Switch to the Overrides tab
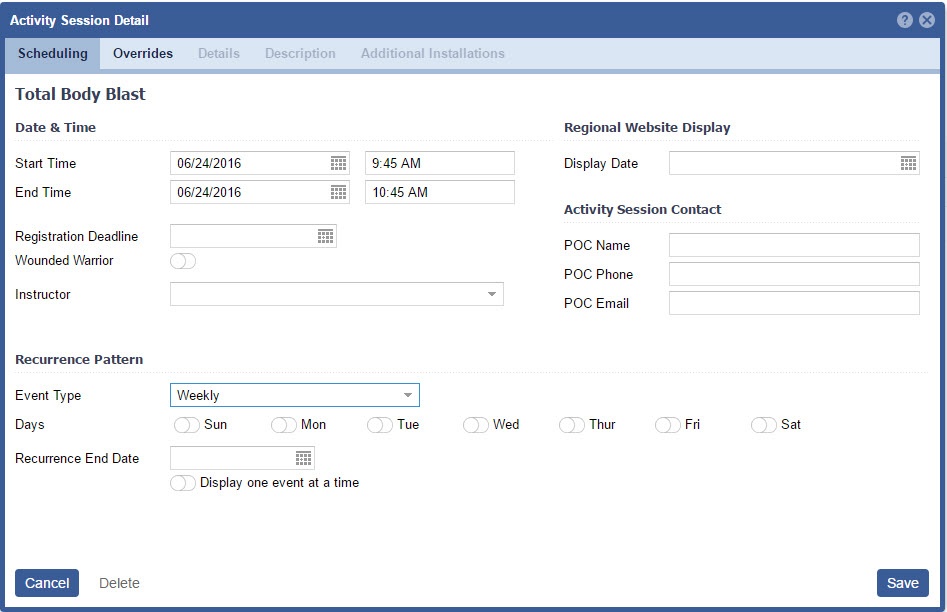 tap(142, 54)
